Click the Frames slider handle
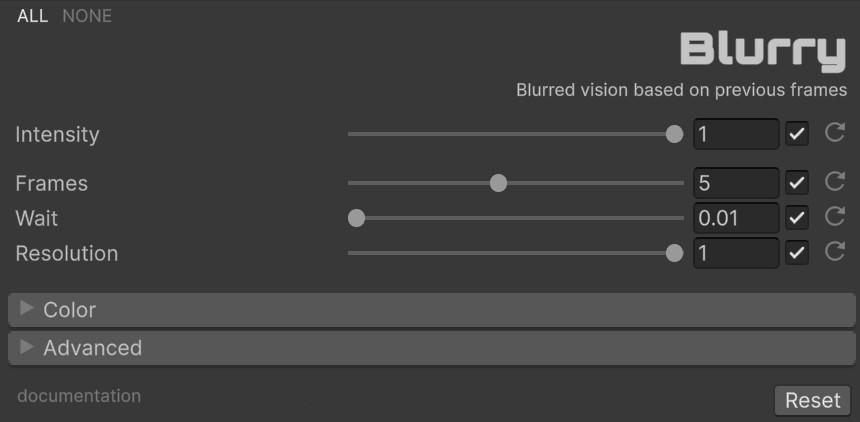Viewport: 860px width, 422px height. 498,183
